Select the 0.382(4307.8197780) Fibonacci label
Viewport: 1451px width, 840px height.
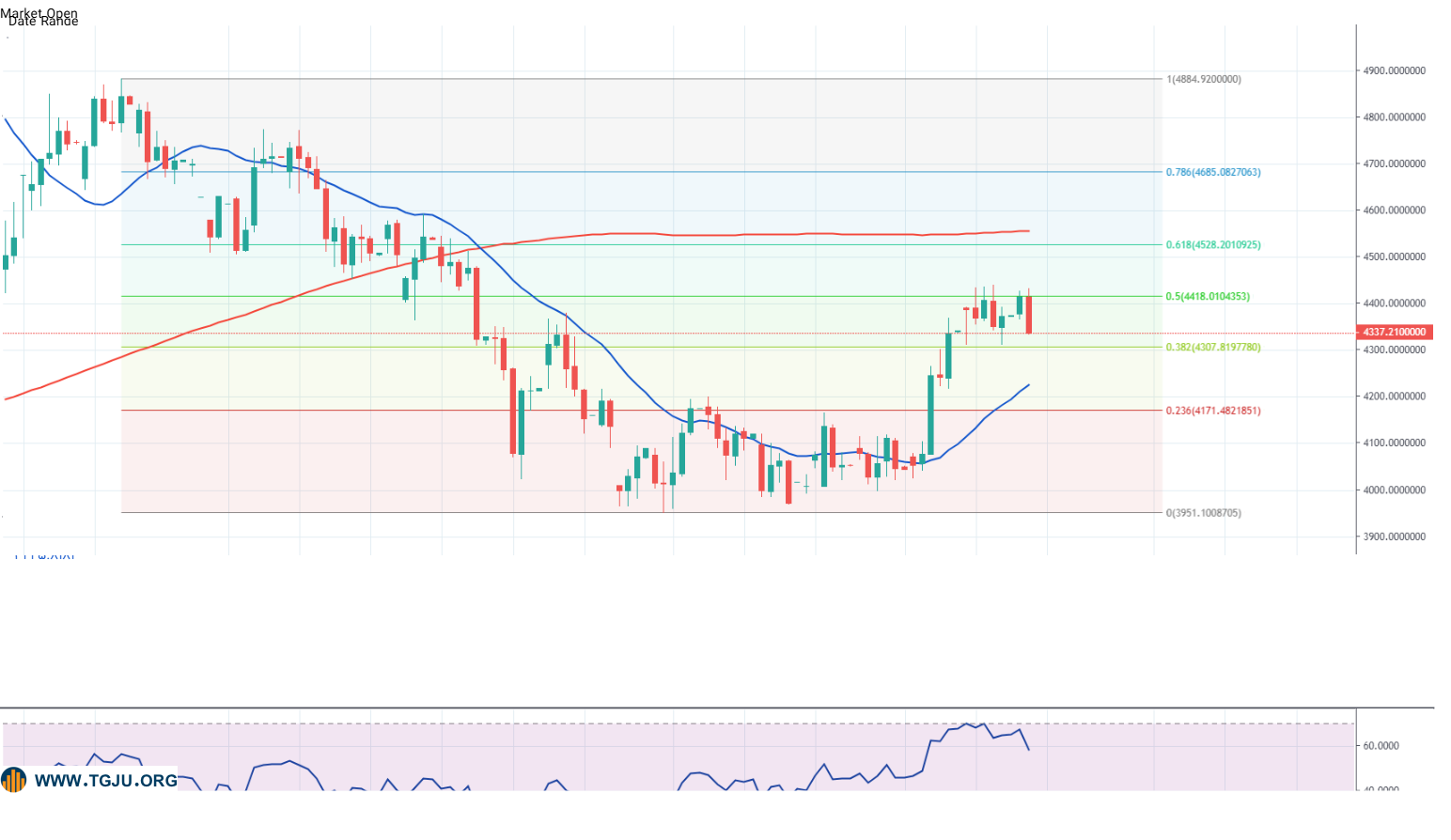tap(1213, 347)
